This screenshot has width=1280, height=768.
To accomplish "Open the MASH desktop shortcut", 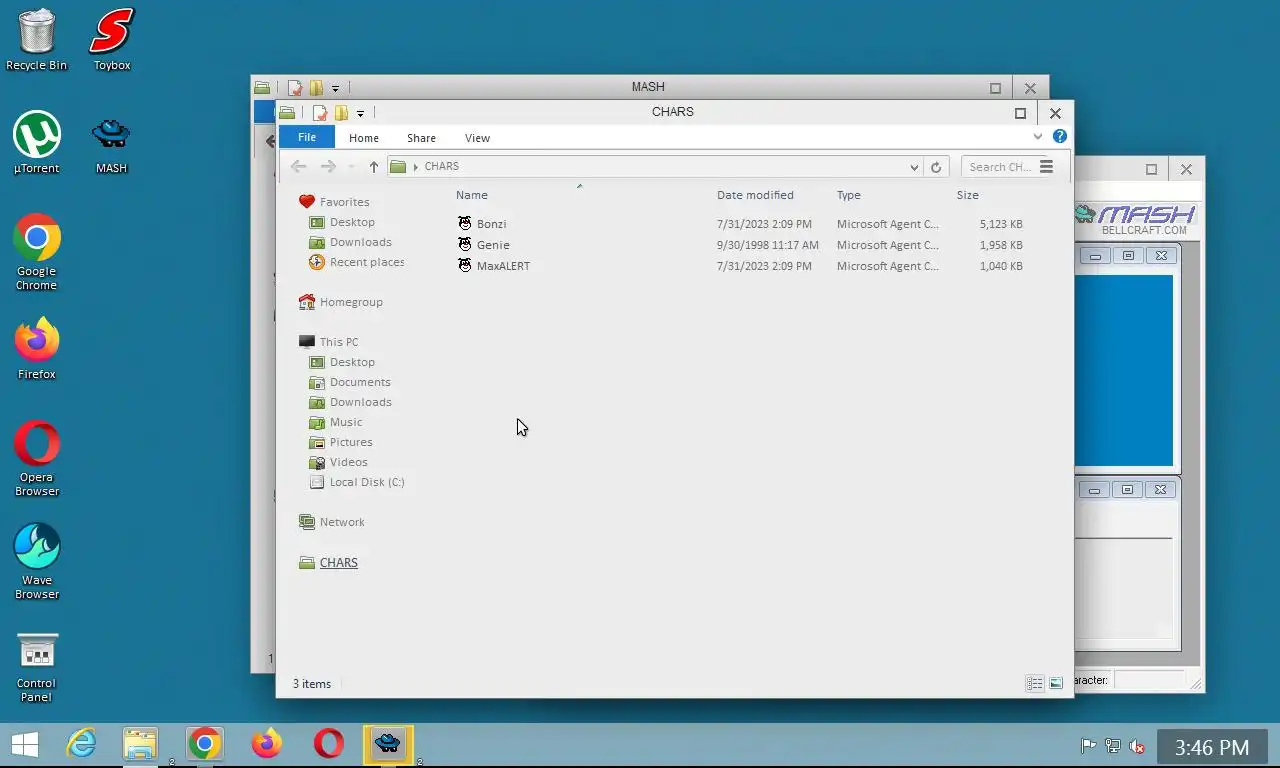I will point(111,145).
